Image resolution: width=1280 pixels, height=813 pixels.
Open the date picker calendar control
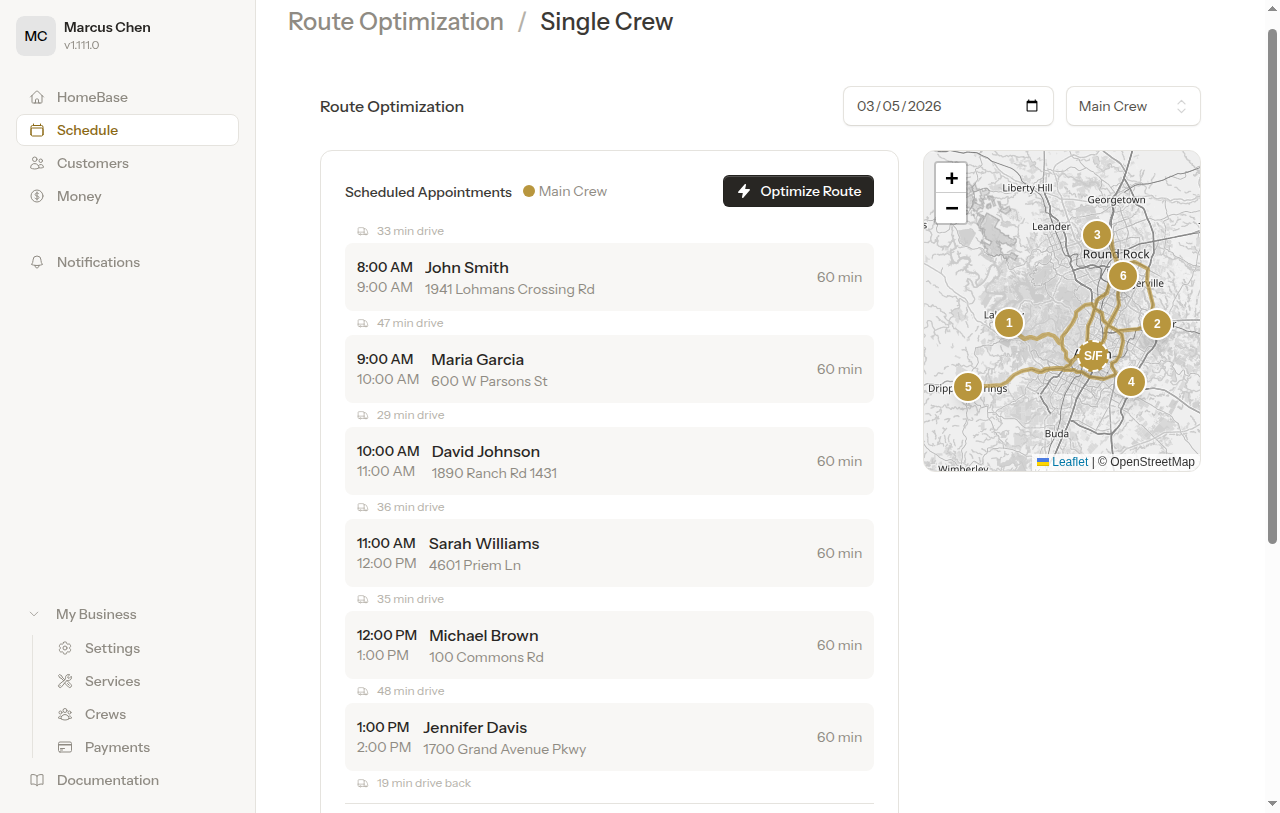coord(1031,106)
